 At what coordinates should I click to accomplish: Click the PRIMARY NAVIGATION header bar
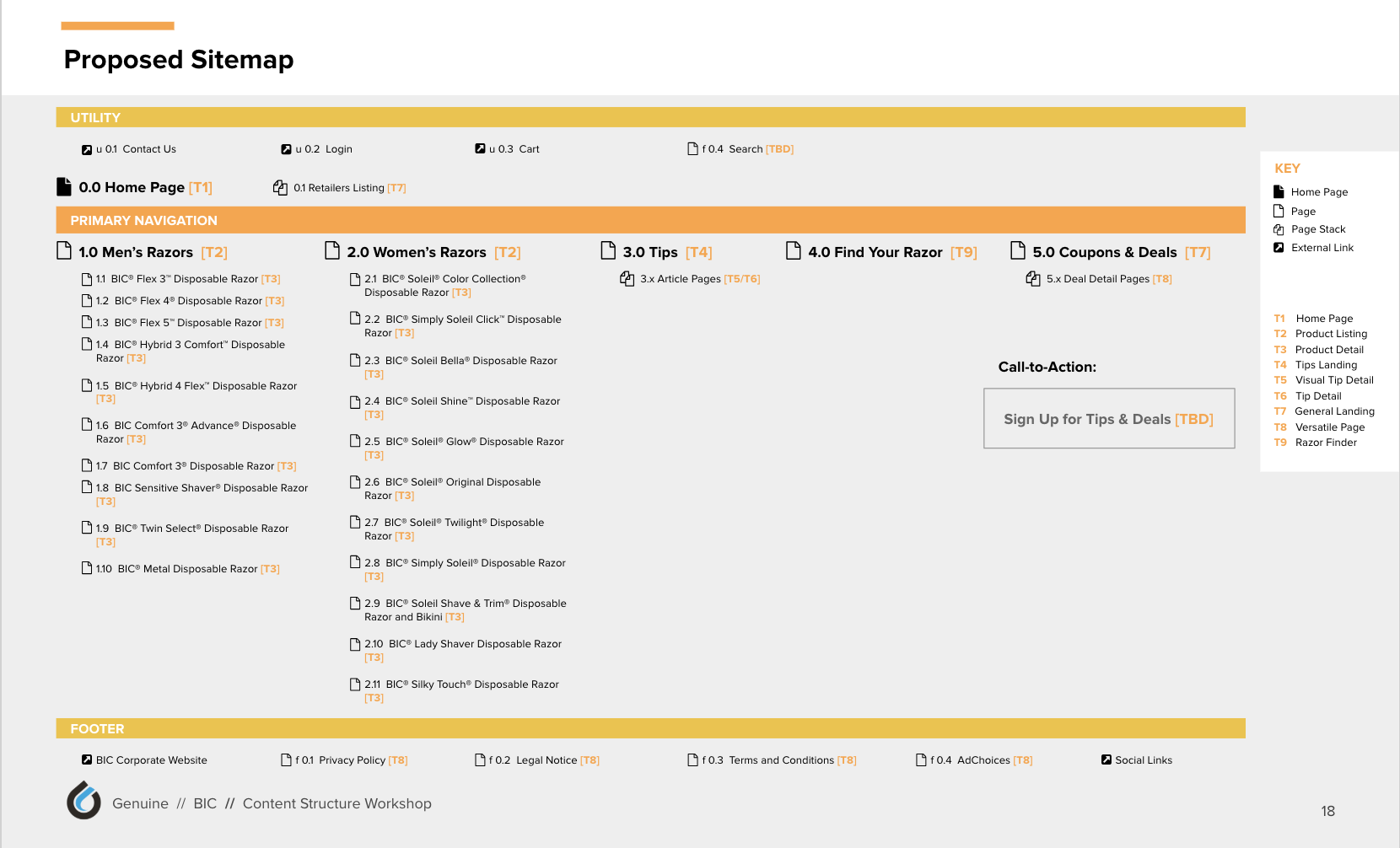click(x=650, y=220)
